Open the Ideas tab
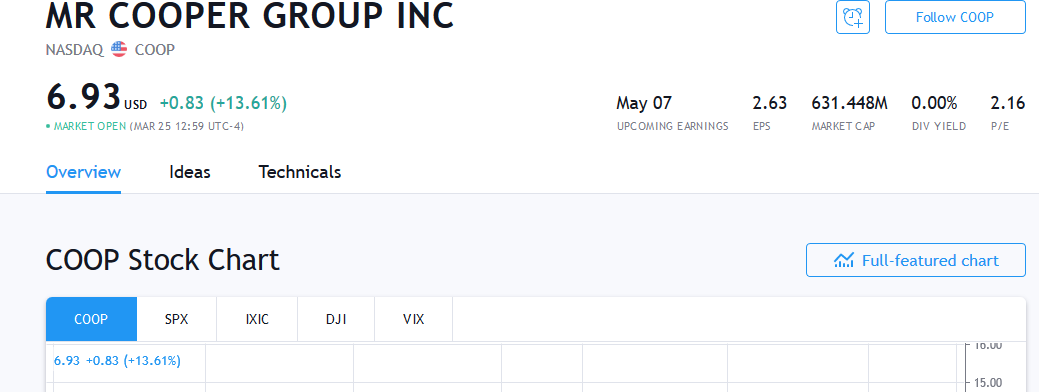The image size is (1039, 392). (190, 173)
